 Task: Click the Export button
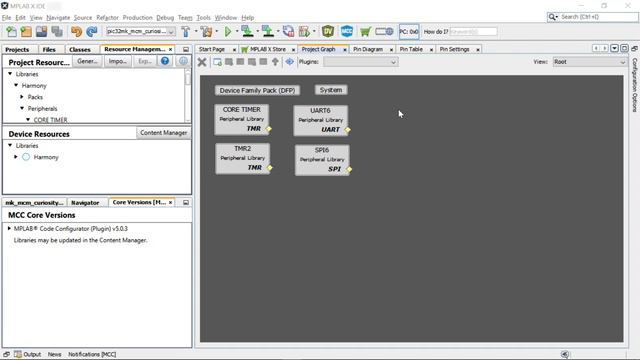(x=145, y=61)
